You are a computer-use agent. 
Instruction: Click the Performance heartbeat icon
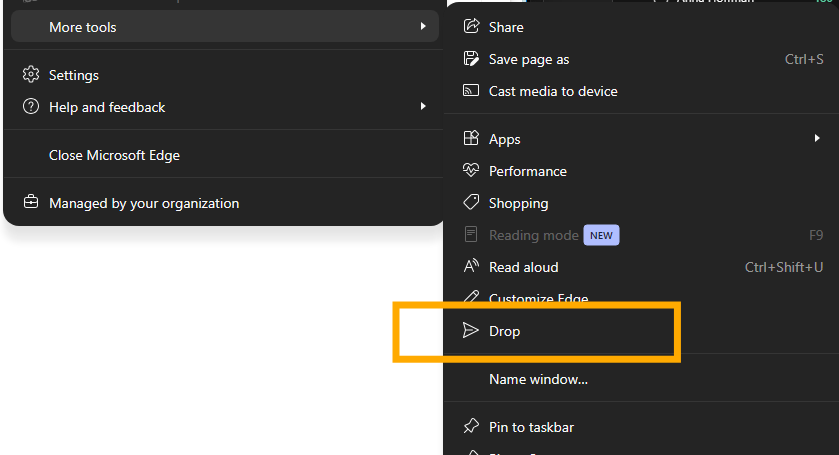click(x=471, y=171)
